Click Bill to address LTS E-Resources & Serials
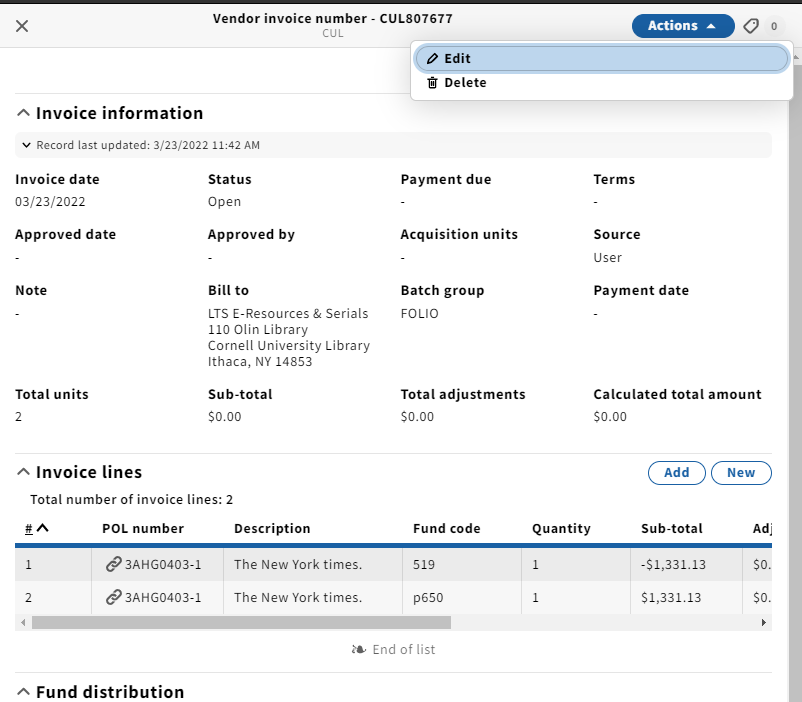This screenshot has width=802, height=702. click(x=288, y=313)
